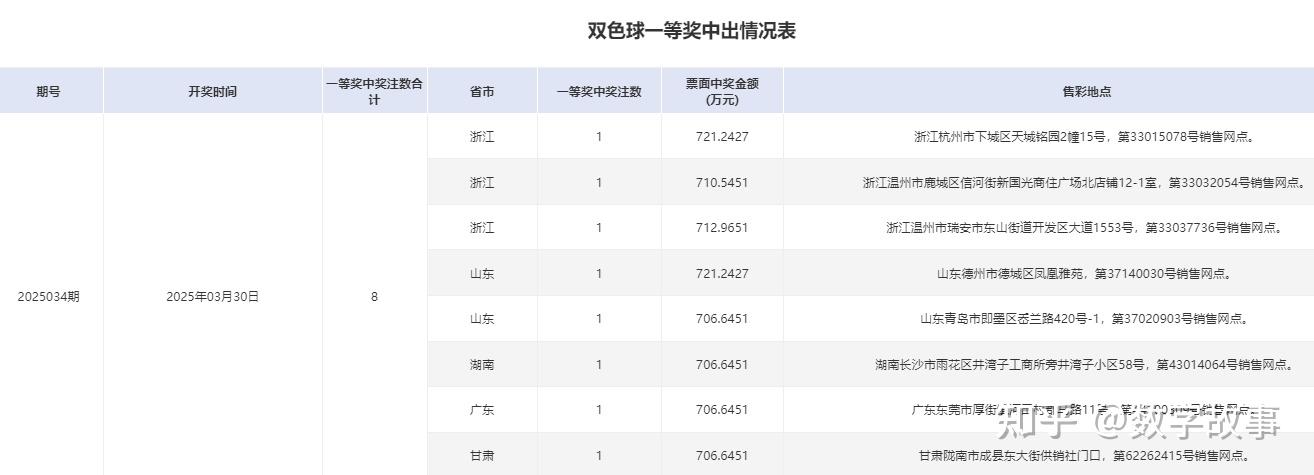Screen dimensions: 1314x475
Task: Select the 开奖时间 column header
Action: click(x=213, y=91)
